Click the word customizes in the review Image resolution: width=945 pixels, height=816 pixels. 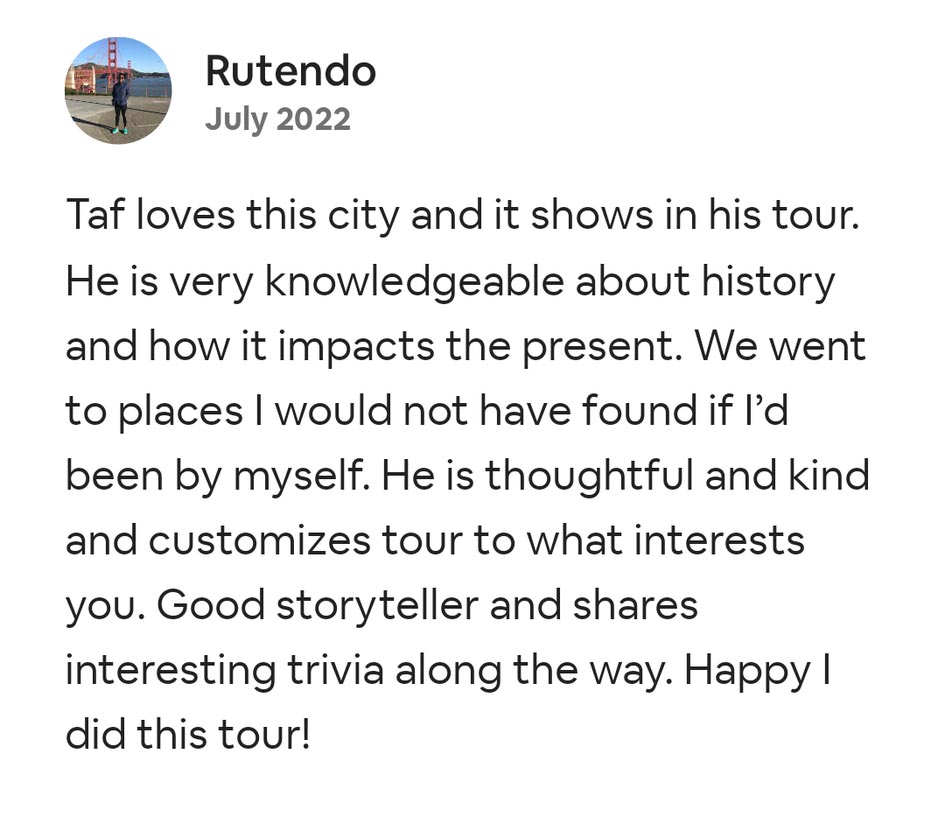(x=262, y=540)
